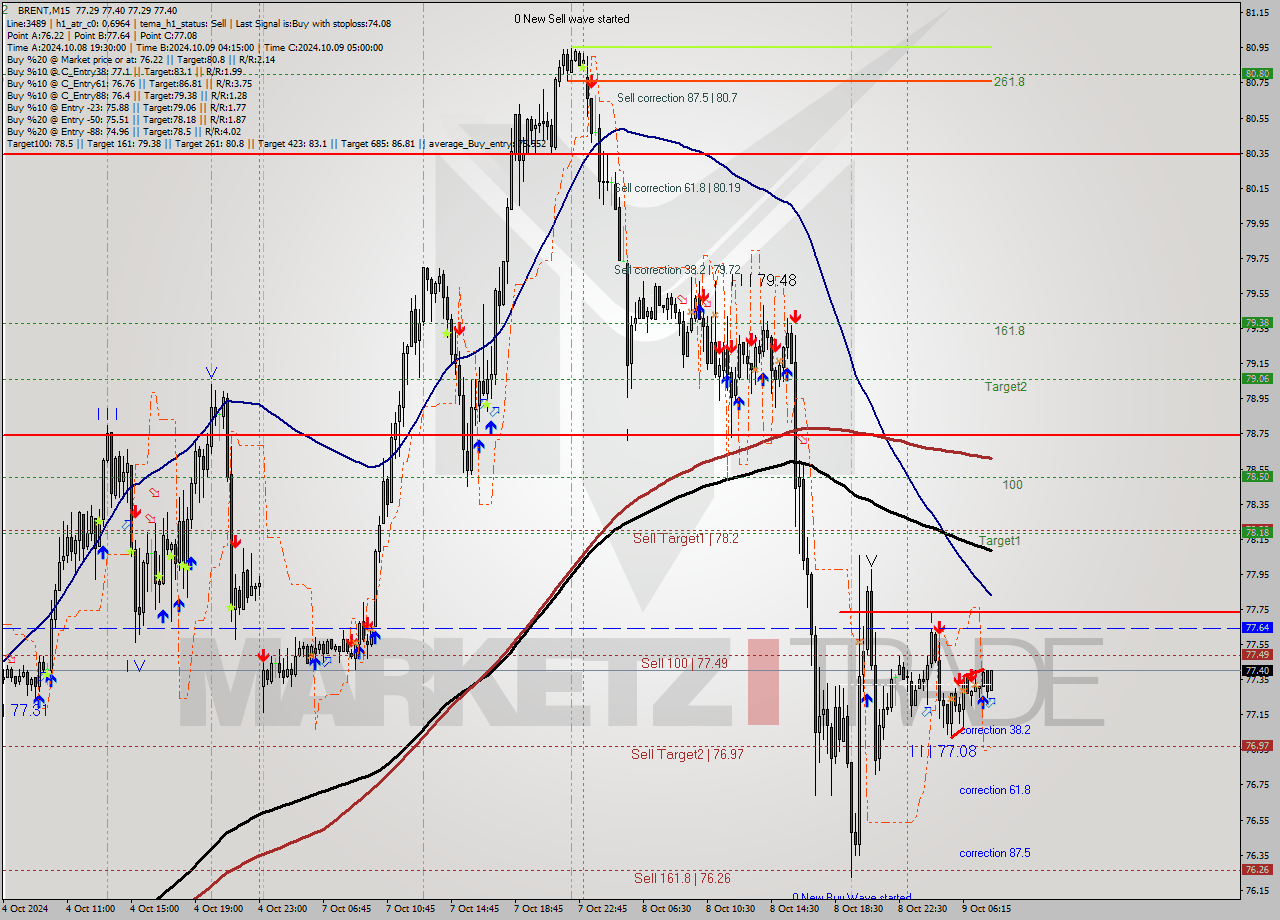Select 'Buy %20 @ Market price' entry line

[141, 59]
